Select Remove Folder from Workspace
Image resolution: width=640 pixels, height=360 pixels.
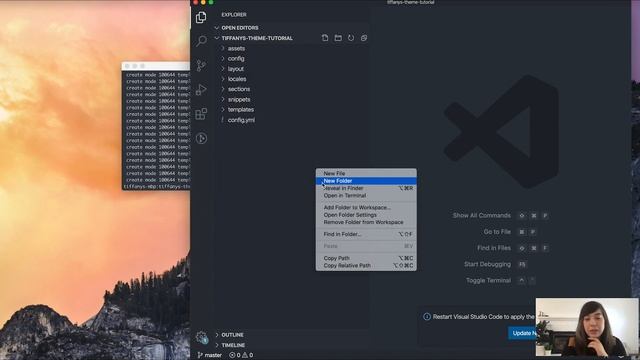point(366,222)
